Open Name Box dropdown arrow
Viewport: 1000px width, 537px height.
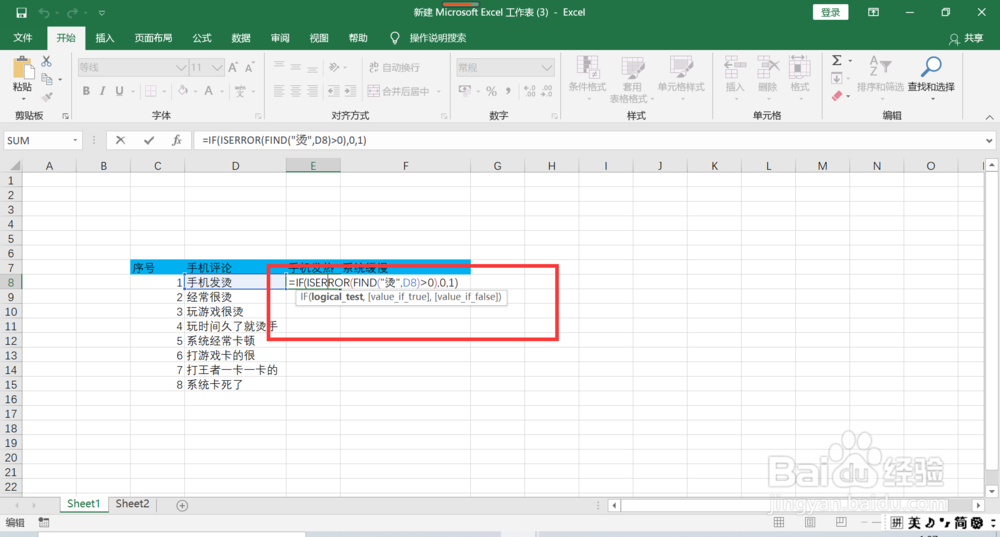click(75, 140)
